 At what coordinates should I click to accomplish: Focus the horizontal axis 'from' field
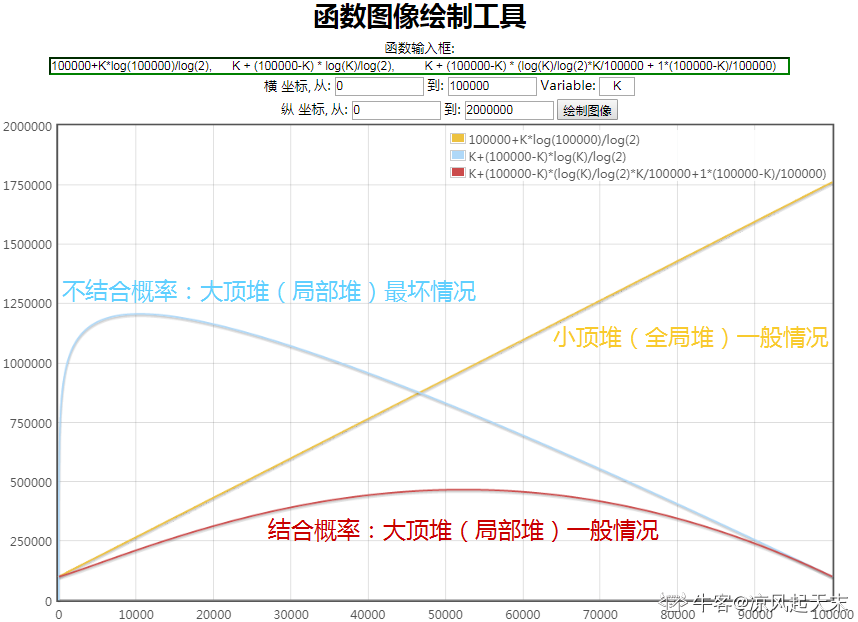click(379, 87)
